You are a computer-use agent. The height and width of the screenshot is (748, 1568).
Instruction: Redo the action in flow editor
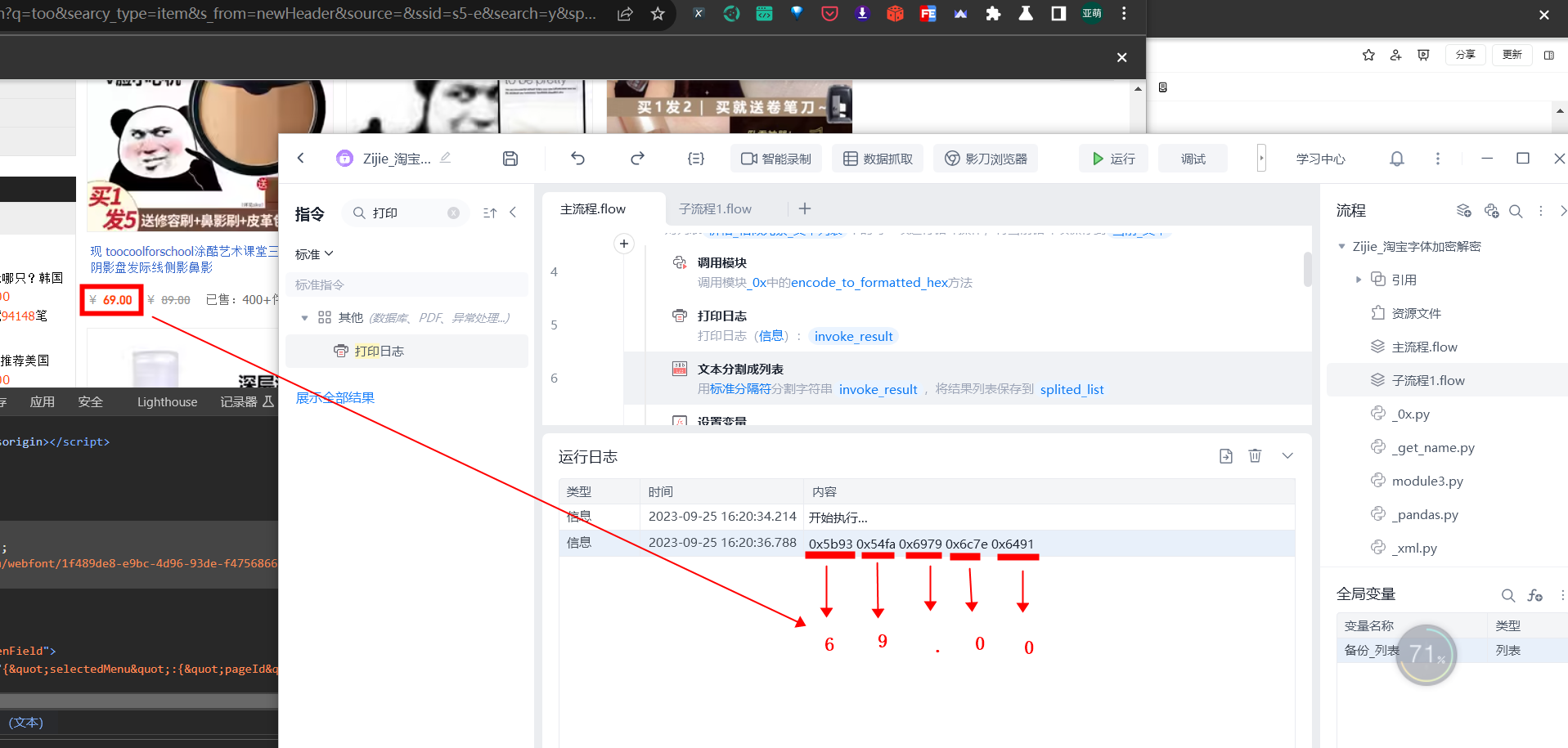pyautogui.click(x=637, y=159)
